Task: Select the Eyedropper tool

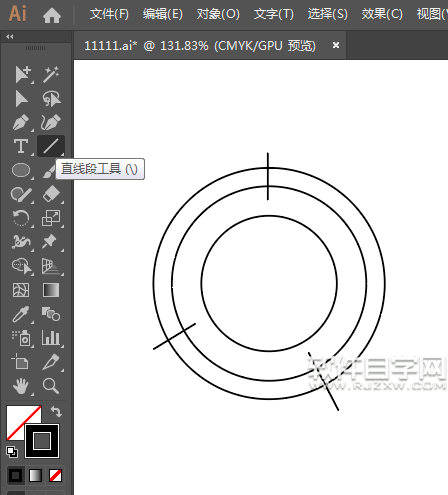Action: point(21,314)
